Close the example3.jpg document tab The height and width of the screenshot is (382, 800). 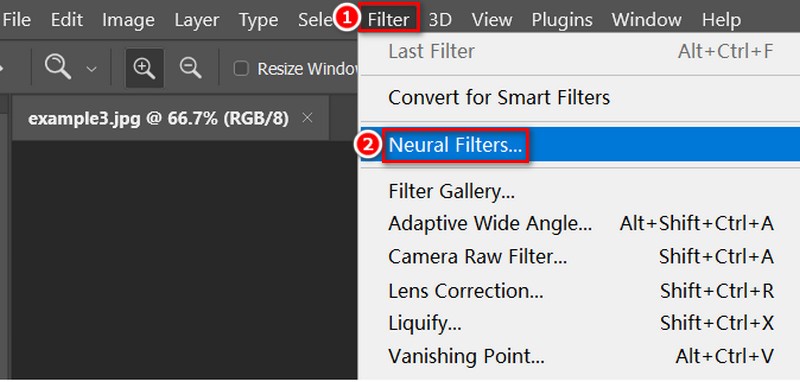coord(307,118)
